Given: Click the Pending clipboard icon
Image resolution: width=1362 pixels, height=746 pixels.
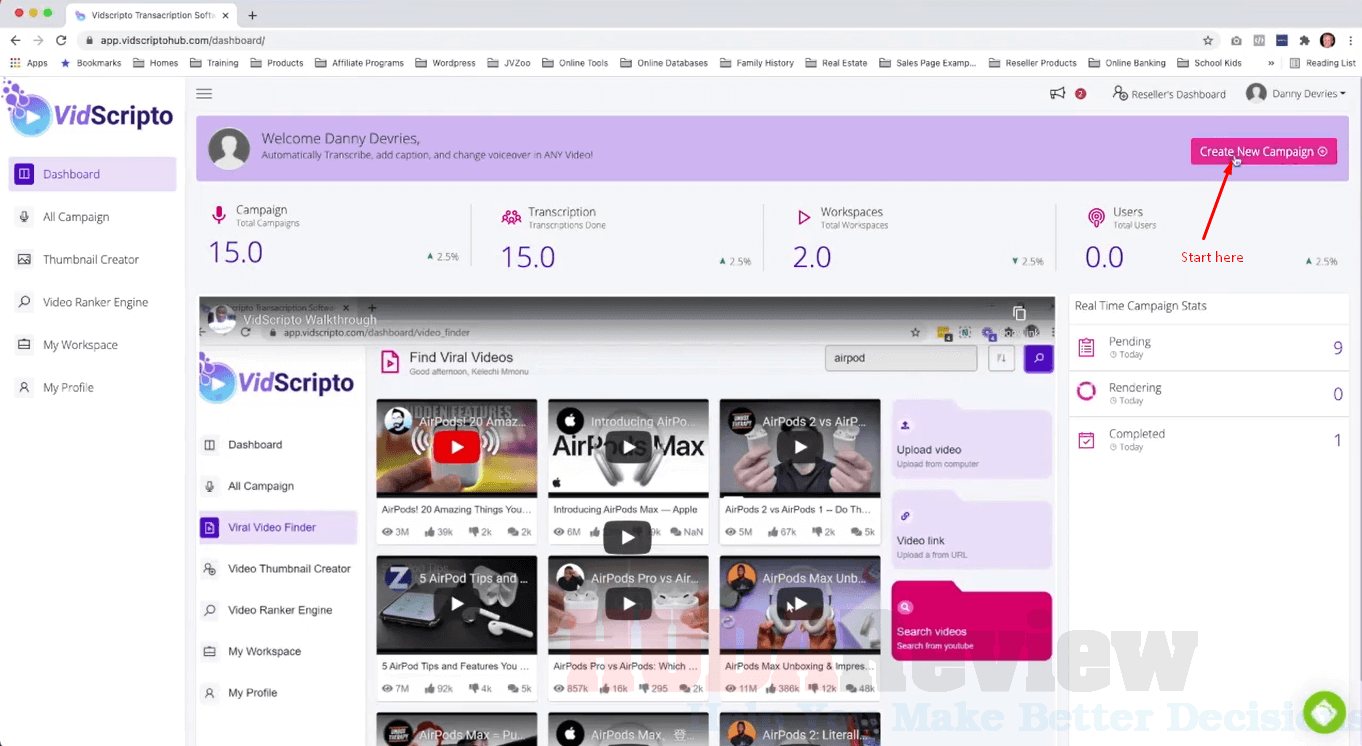Looking at the screenshot, I should (1086, 347).
